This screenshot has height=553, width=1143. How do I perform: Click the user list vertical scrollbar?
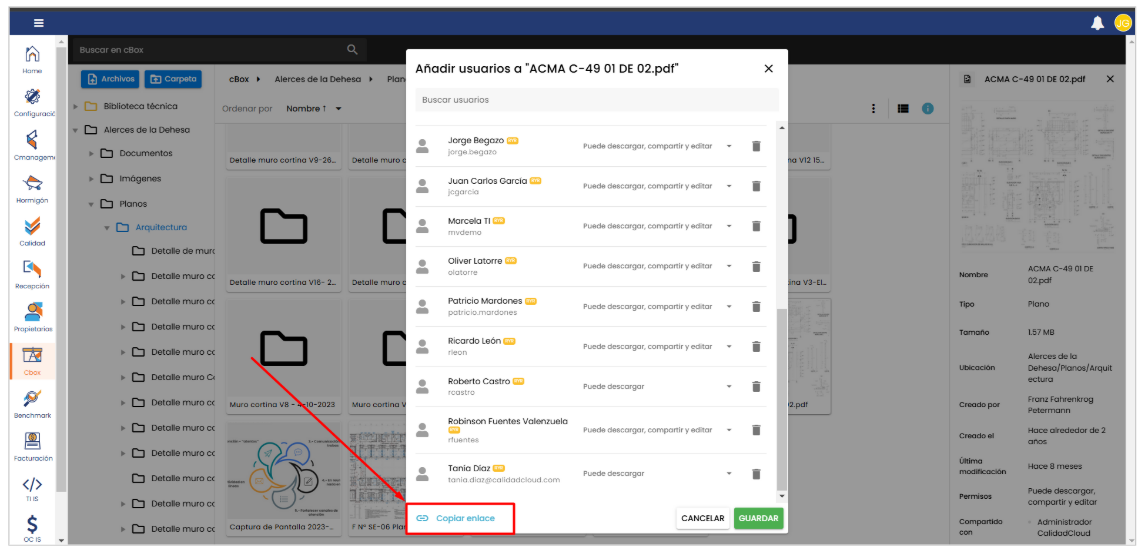pyautogui.click(x=781, y=400)
